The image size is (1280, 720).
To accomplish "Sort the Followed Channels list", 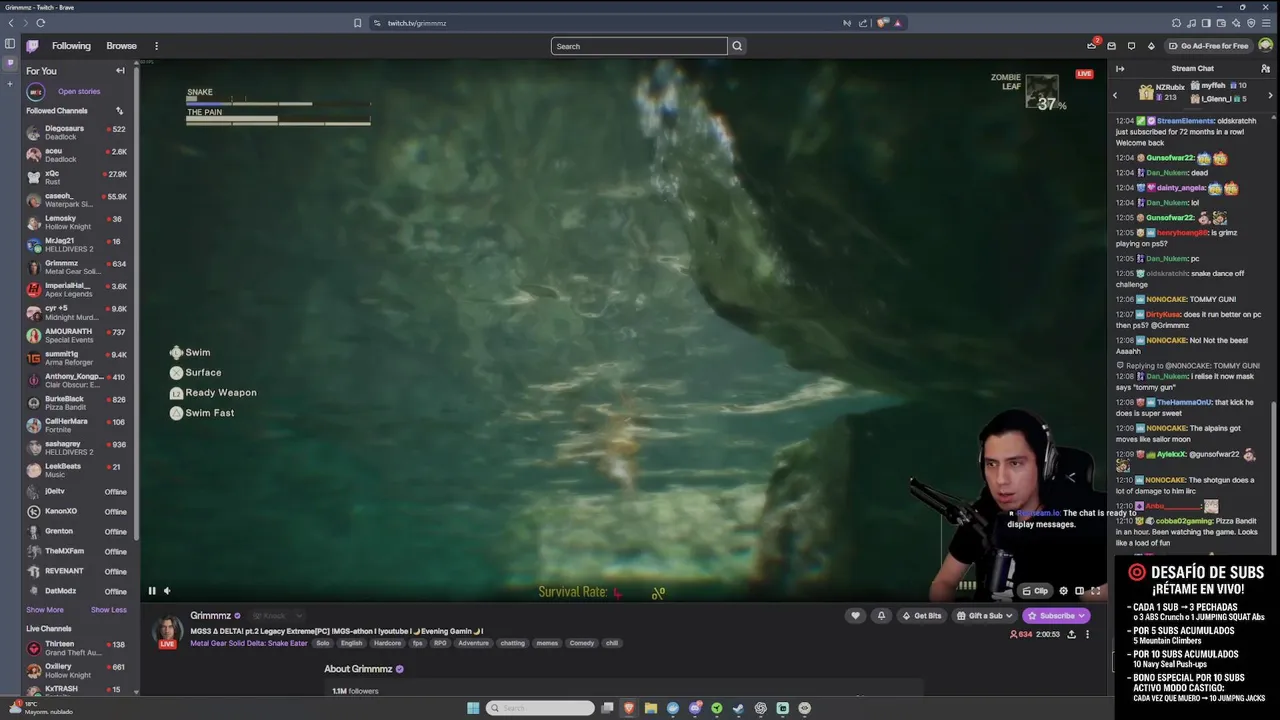I will pyautogui.click(x=120, y=111).
